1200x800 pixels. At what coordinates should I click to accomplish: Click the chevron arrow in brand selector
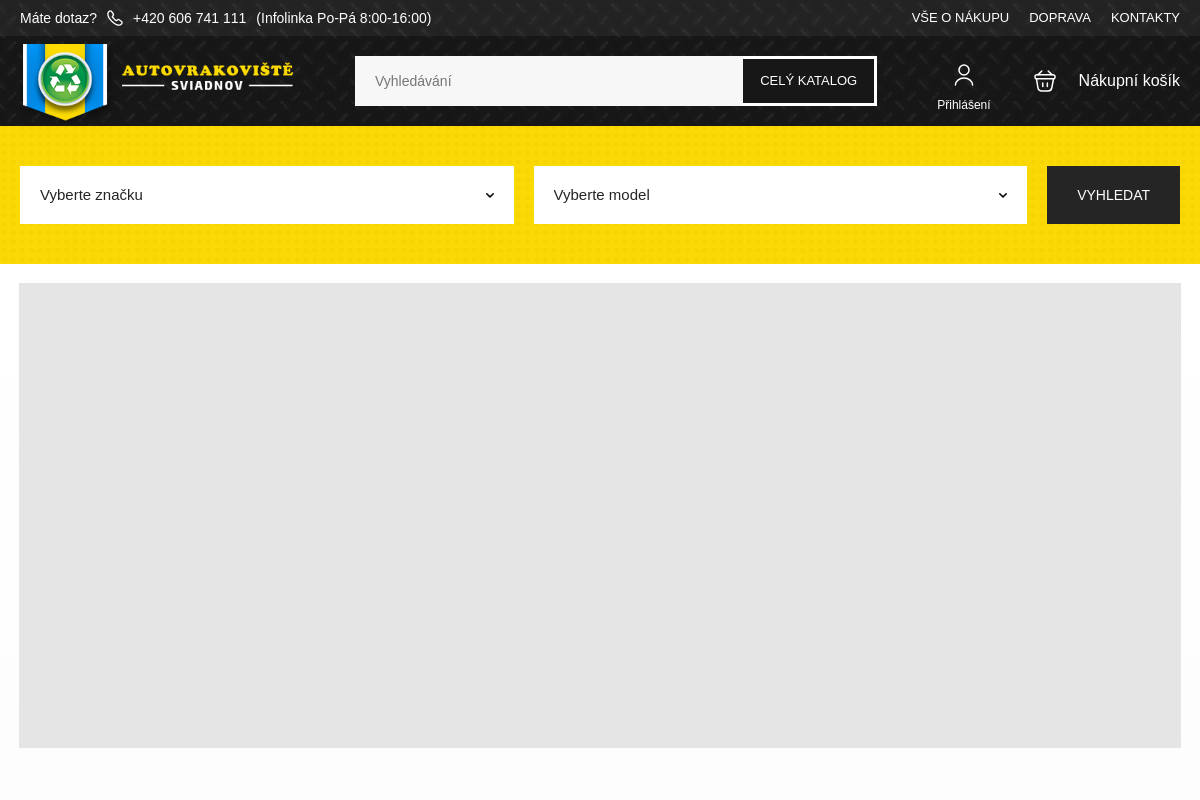[490, 195]
